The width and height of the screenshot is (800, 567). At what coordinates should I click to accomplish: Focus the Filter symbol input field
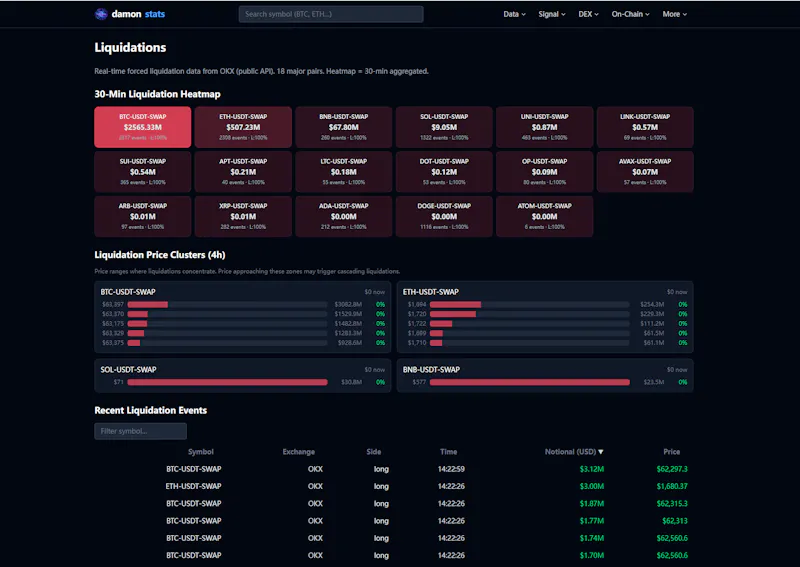pos(140,431)
